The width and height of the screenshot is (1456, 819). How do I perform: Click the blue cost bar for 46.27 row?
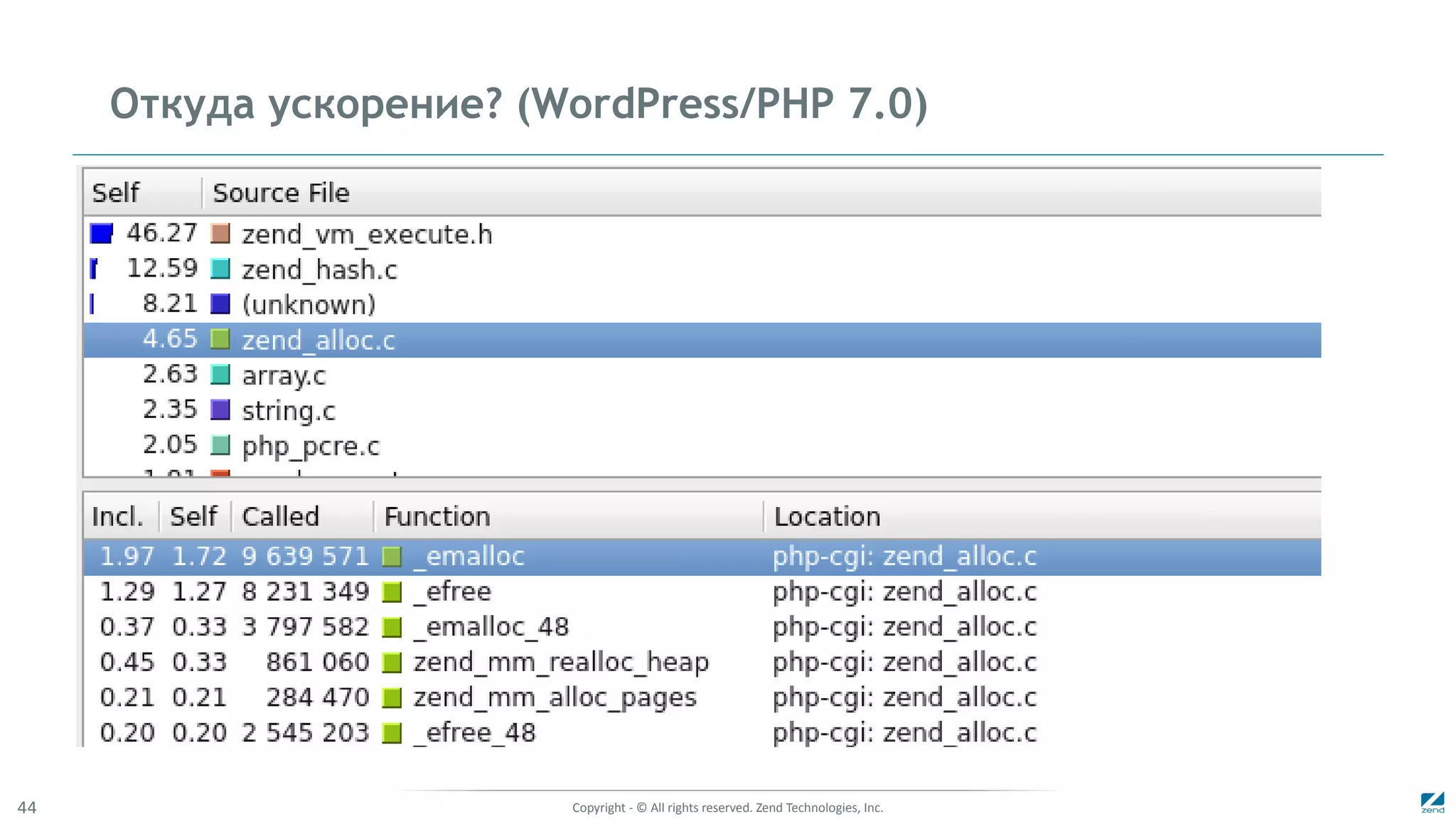[x=102, y=233]
